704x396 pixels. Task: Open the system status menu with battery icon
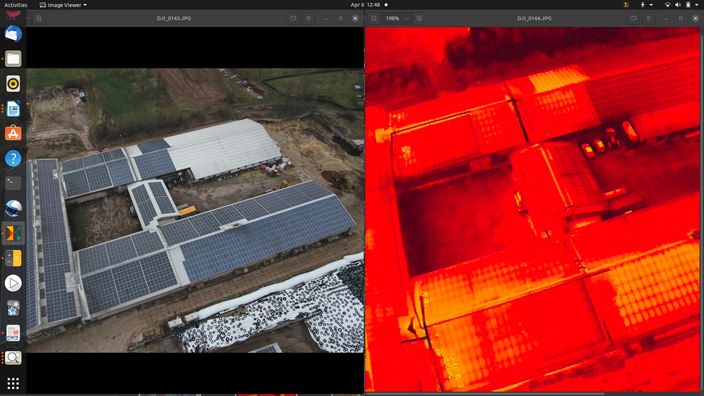tap(688, 5)
